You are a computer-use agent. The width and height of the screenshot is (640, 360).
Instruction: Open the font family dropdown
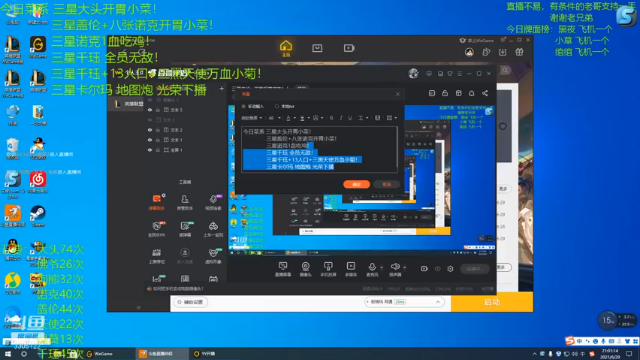[x=252, y=118]
